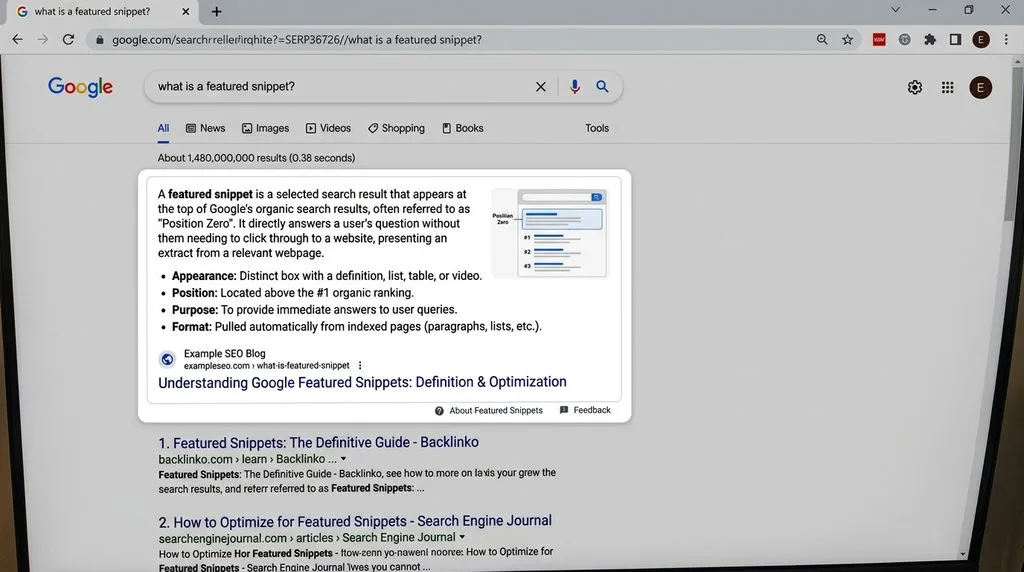The image size is (1024, 572).
Task: Switch to the Images tab
Action: (265, 129)
